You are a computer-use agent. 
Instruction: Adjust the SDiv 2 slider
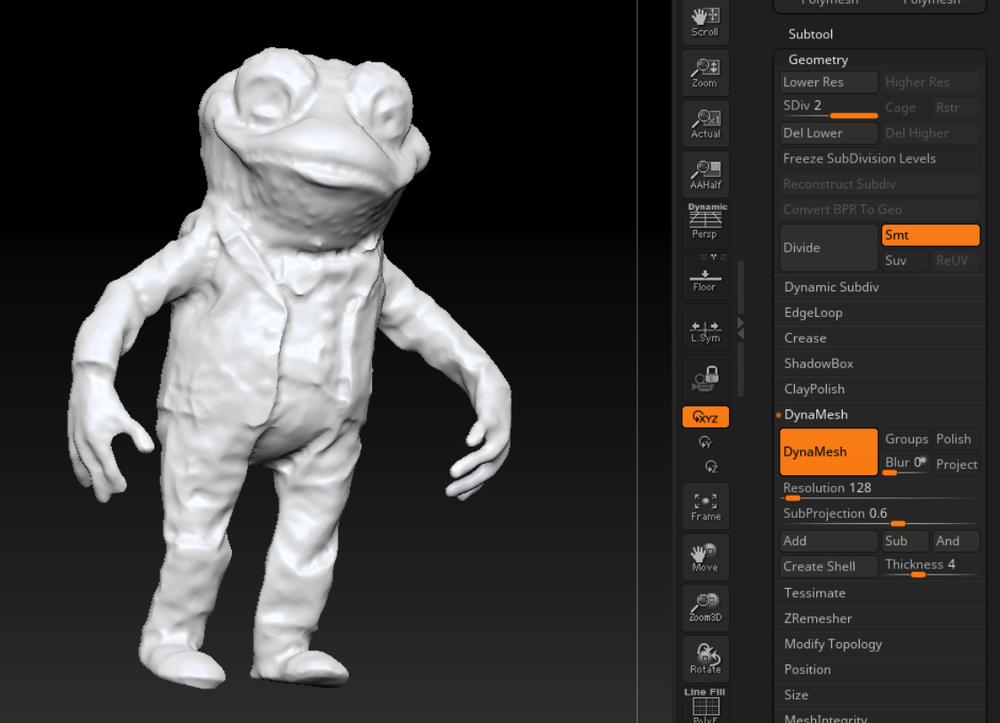tap(828, 107)
